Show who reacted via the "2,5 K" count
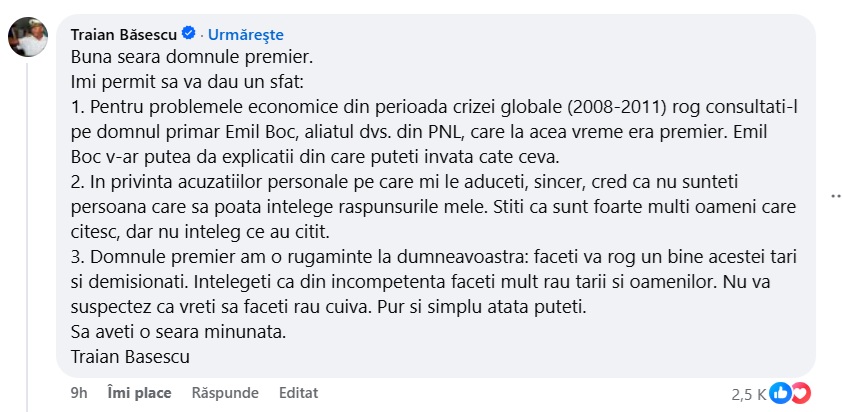The image size is (842, 412). [x=748, y=394]
